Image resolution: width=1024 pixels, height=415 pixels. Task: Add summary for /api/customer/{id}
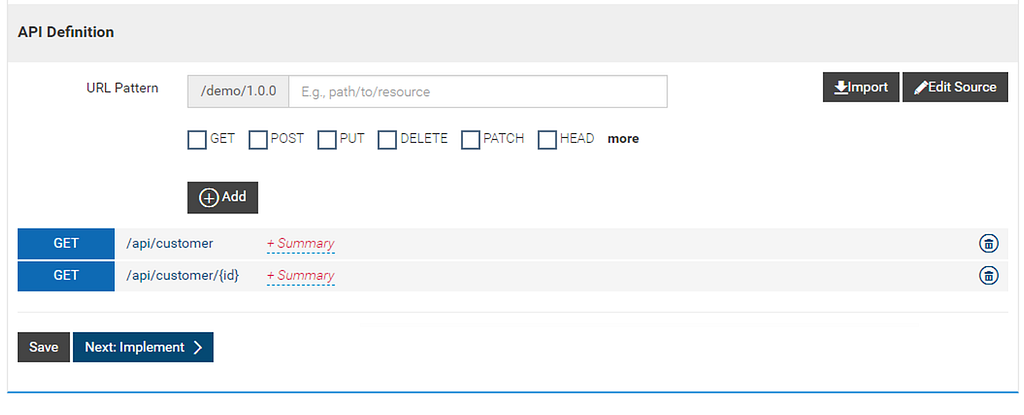click(300, 276)
